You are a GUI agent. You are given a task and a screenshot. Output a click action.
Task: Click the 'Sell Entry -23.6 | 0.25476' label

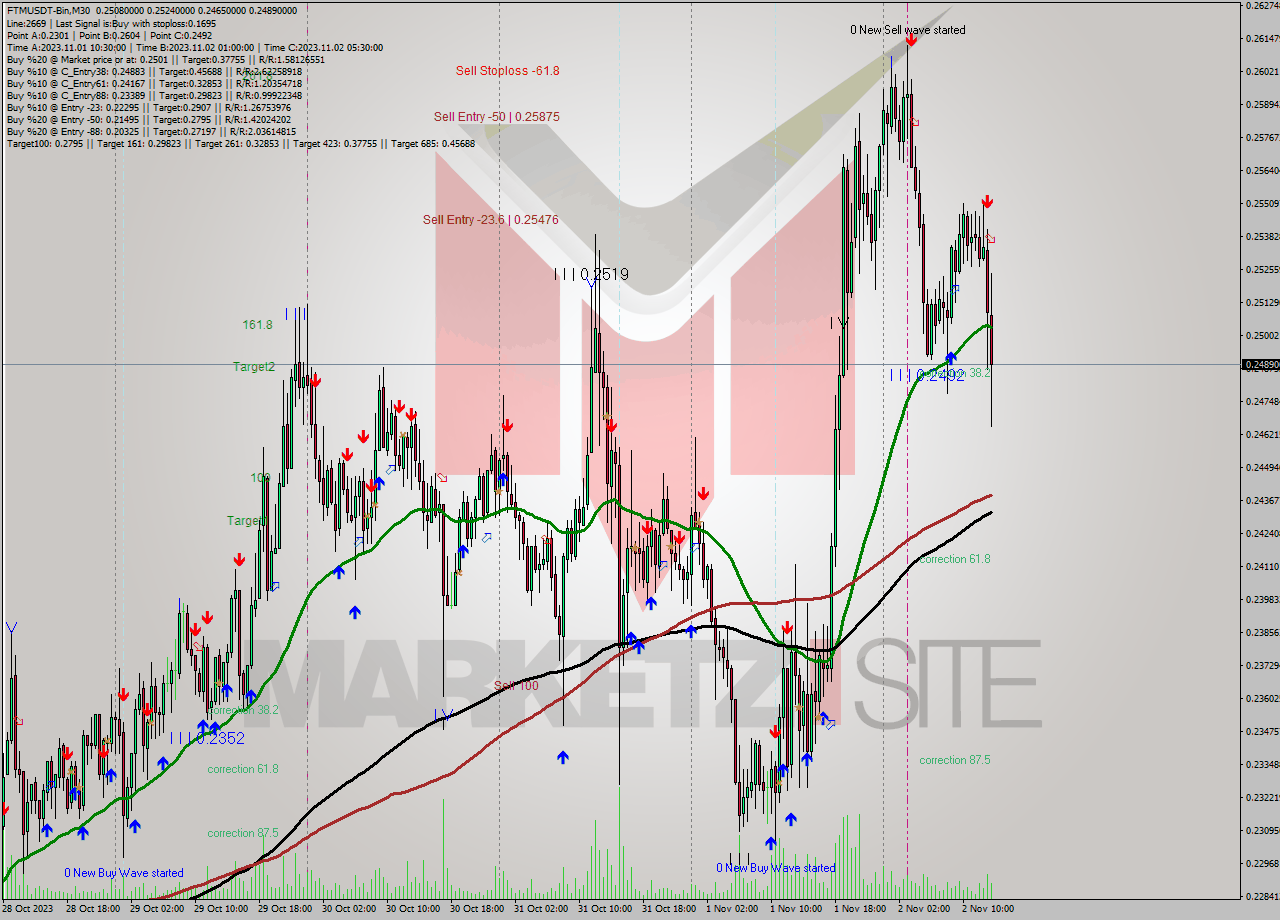pos(490,220)
